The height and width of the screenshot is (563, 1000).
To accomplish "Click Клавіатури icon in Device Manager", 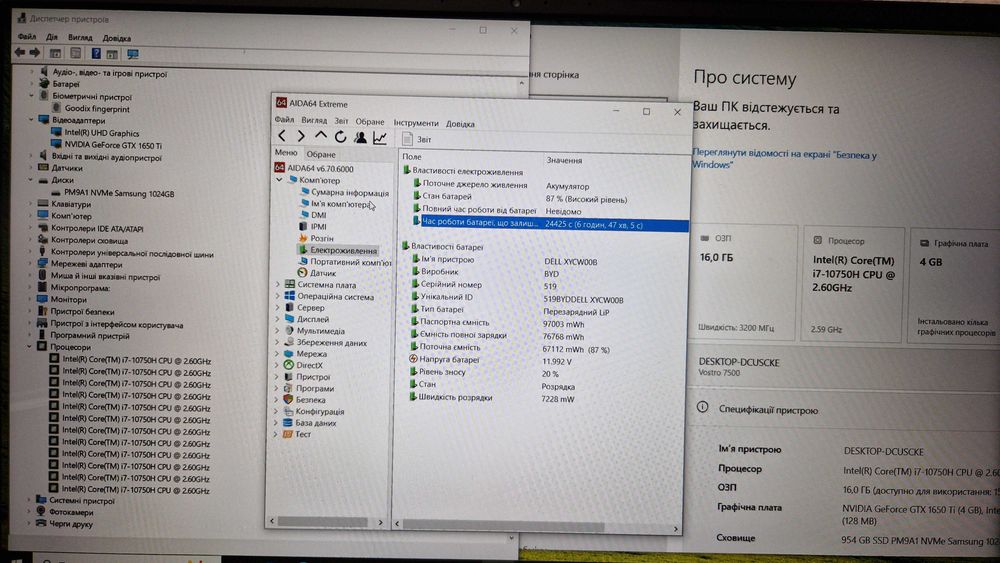I will point(43,204).
